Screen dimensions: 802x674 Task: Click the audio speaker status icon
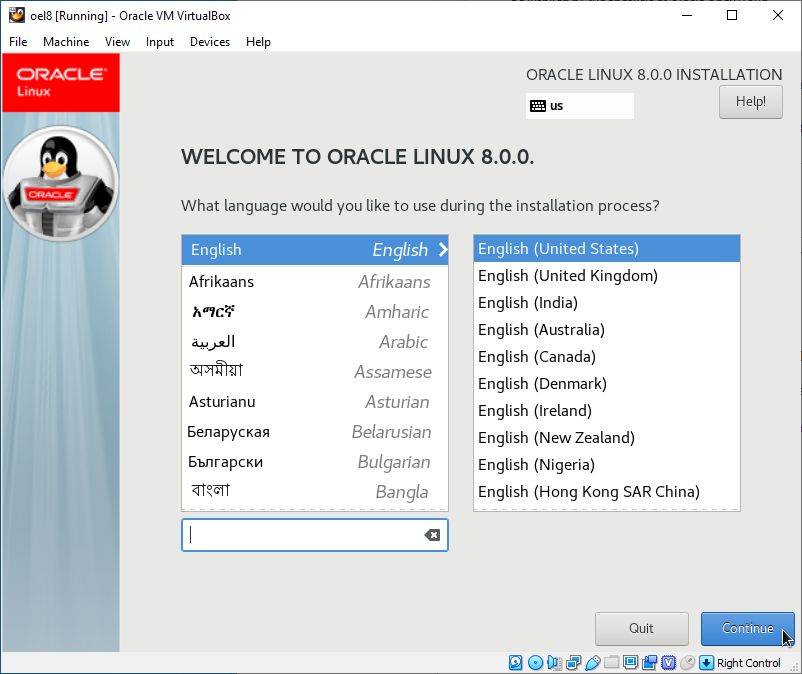click(554, 663)
